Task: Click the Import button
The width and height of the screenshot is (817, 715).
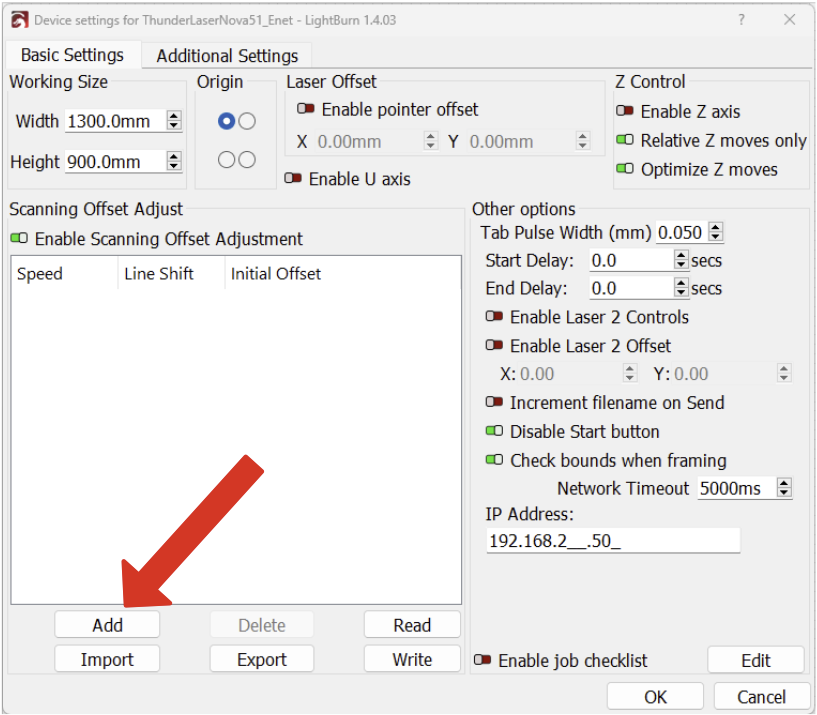Action: click(107, 660)
